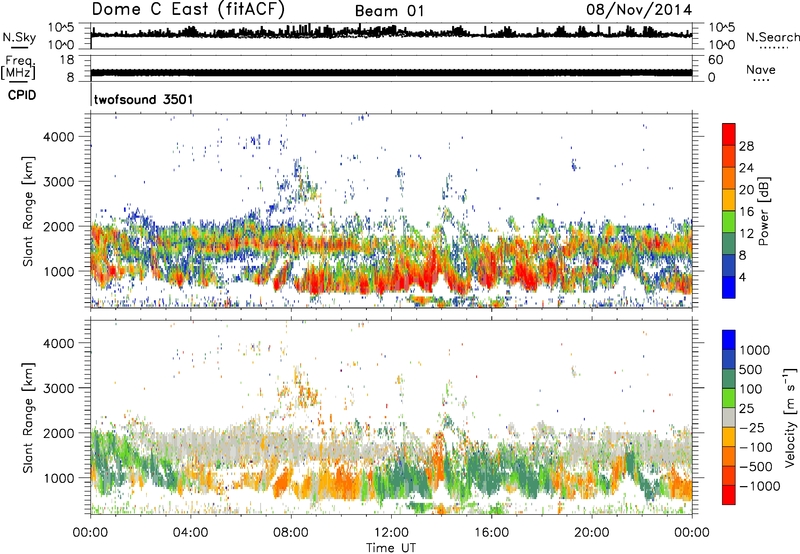This screenshot has height=554, width=800.
Task: Click the '4' power colorbar tick label
Action: pyautogui.click(x=742, y=277)
